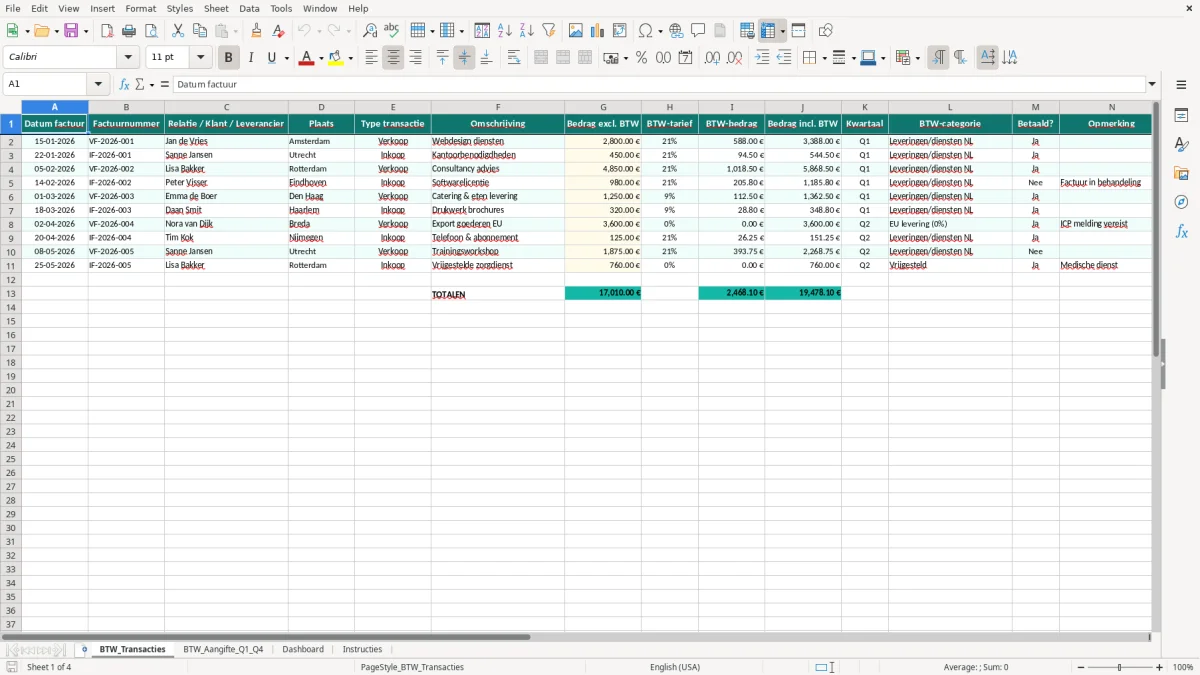Viewport: 1200px width, 675px height.
Task: Click the Sort Descending icon
Action: [527, 31]
